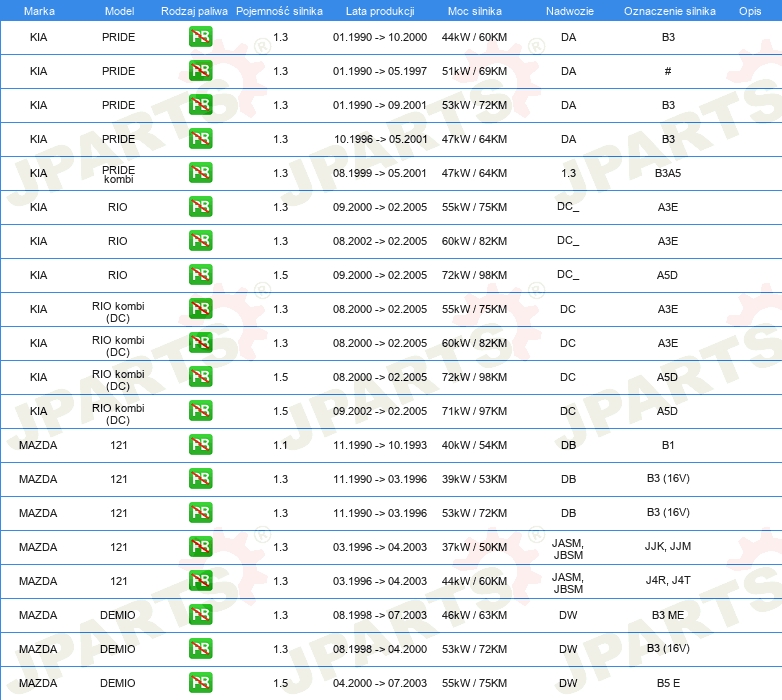Click the Lata produkcji column header

click(x=380, y=11)
